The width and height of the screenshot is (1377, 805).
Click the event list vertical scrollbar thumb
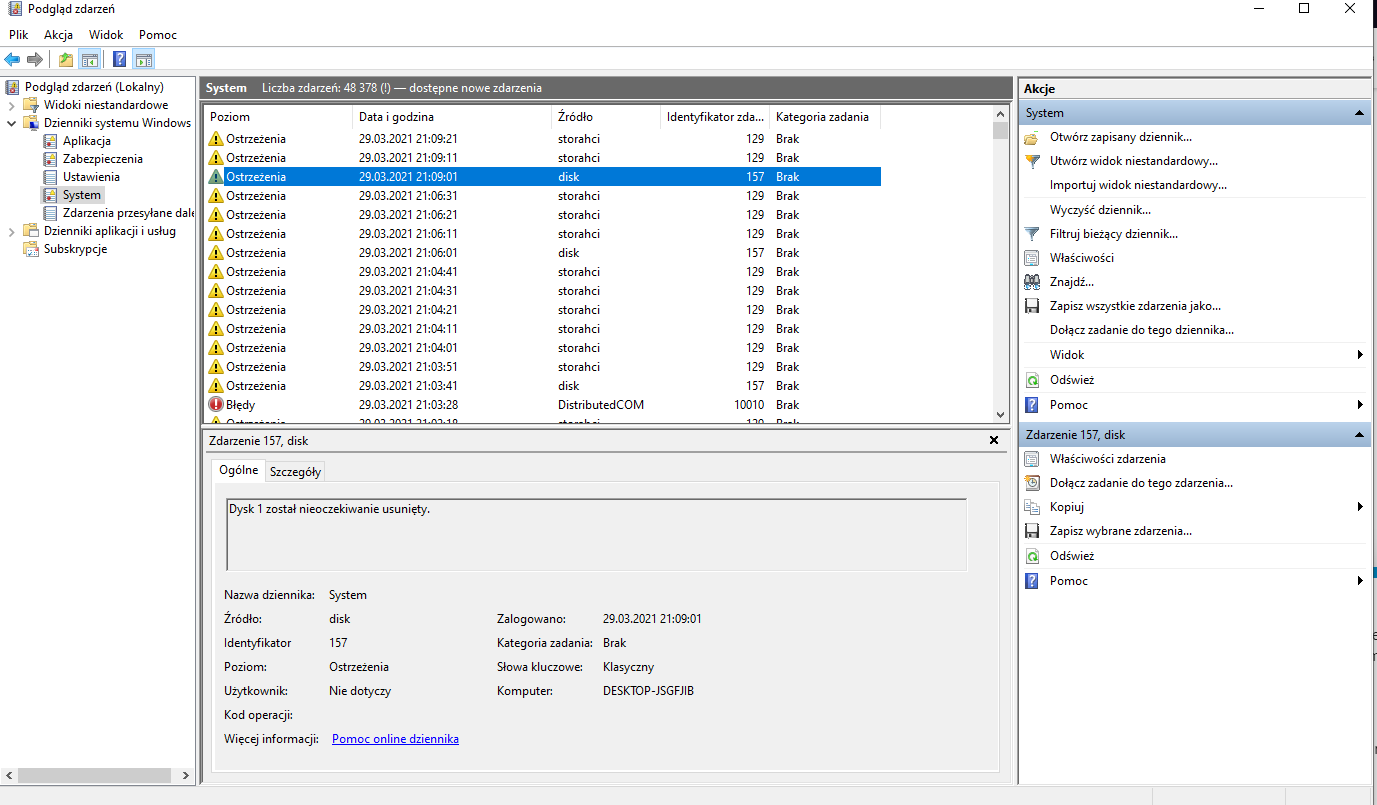click(x=1000, y=130)
